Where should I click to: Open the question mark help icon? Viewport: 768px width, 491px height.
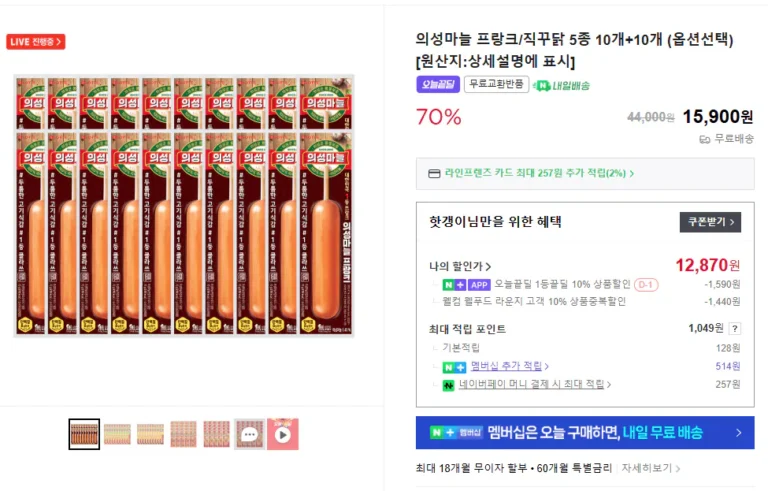(x=734, y=328)
